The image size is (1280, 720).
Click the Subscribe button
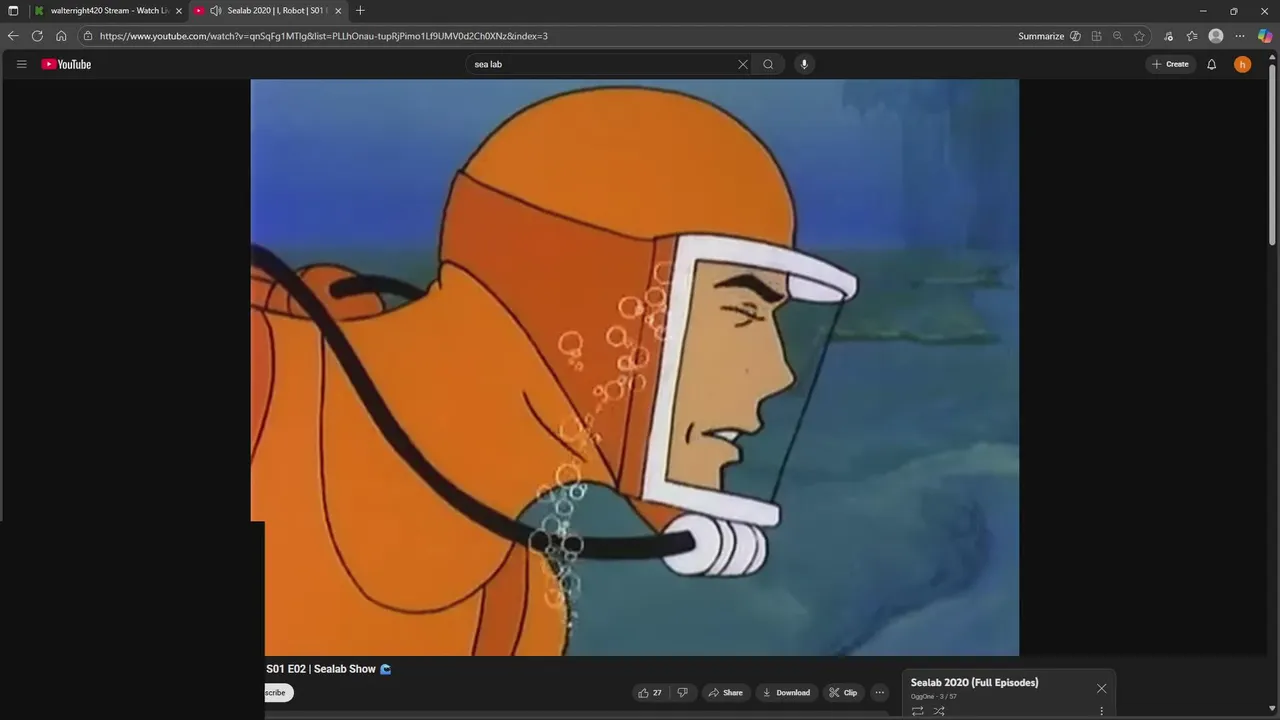278,692
